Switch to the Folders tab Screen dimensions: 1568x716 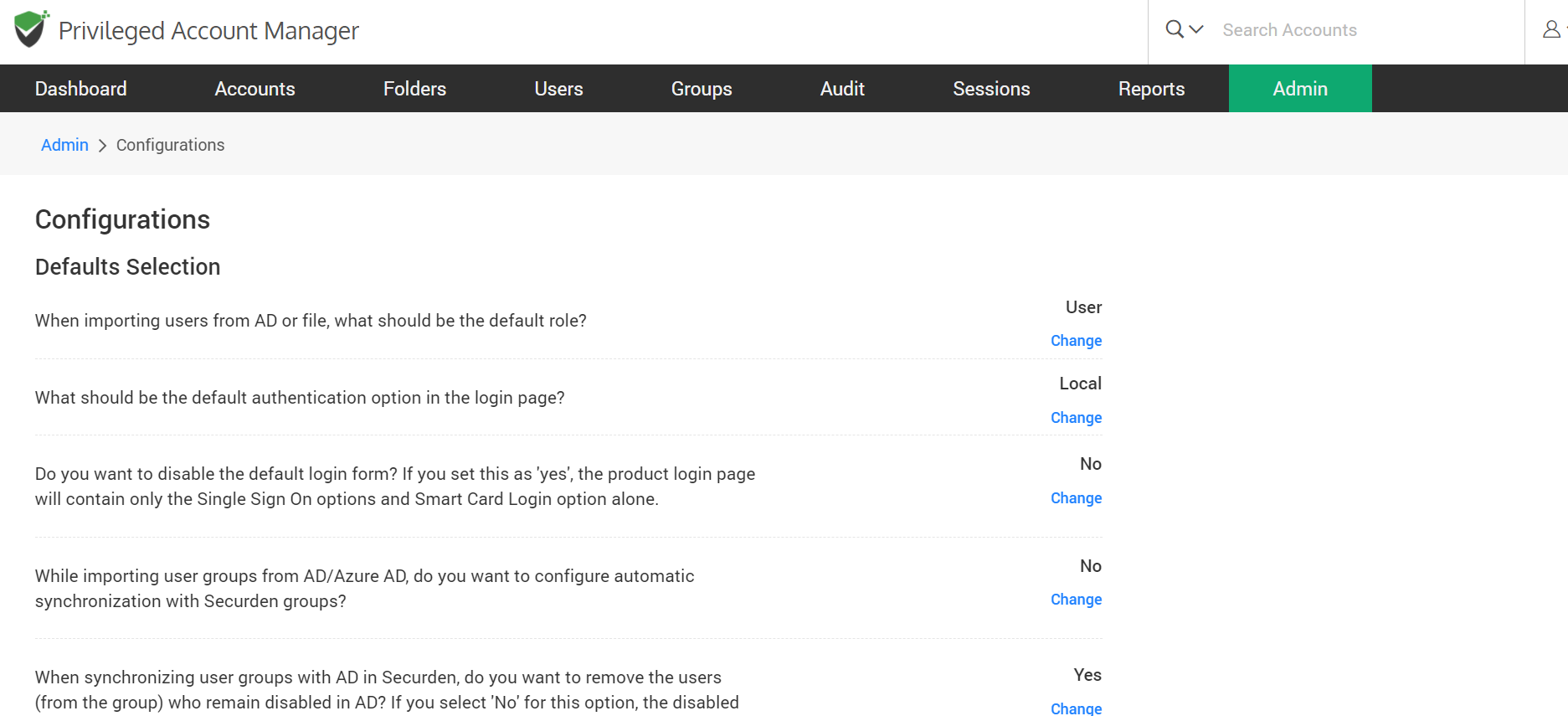point(414,89)
